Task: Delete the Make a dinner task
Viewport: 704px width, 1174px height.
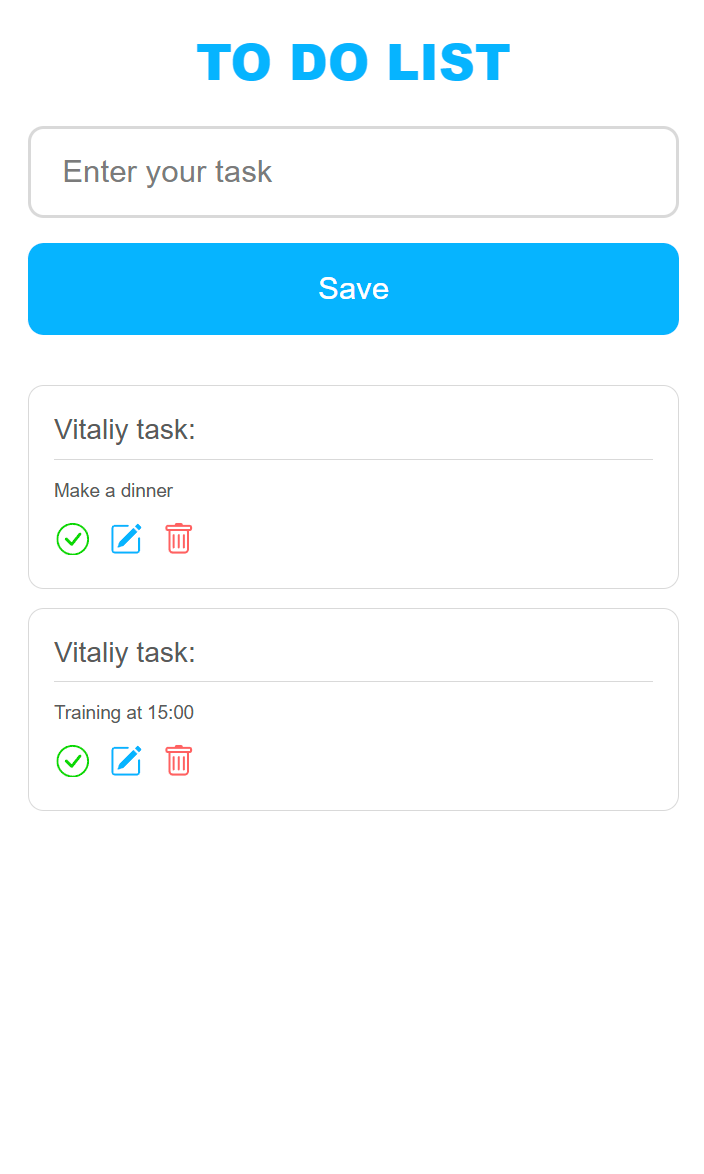Action: pyautogui.click(x=178, y=539)
